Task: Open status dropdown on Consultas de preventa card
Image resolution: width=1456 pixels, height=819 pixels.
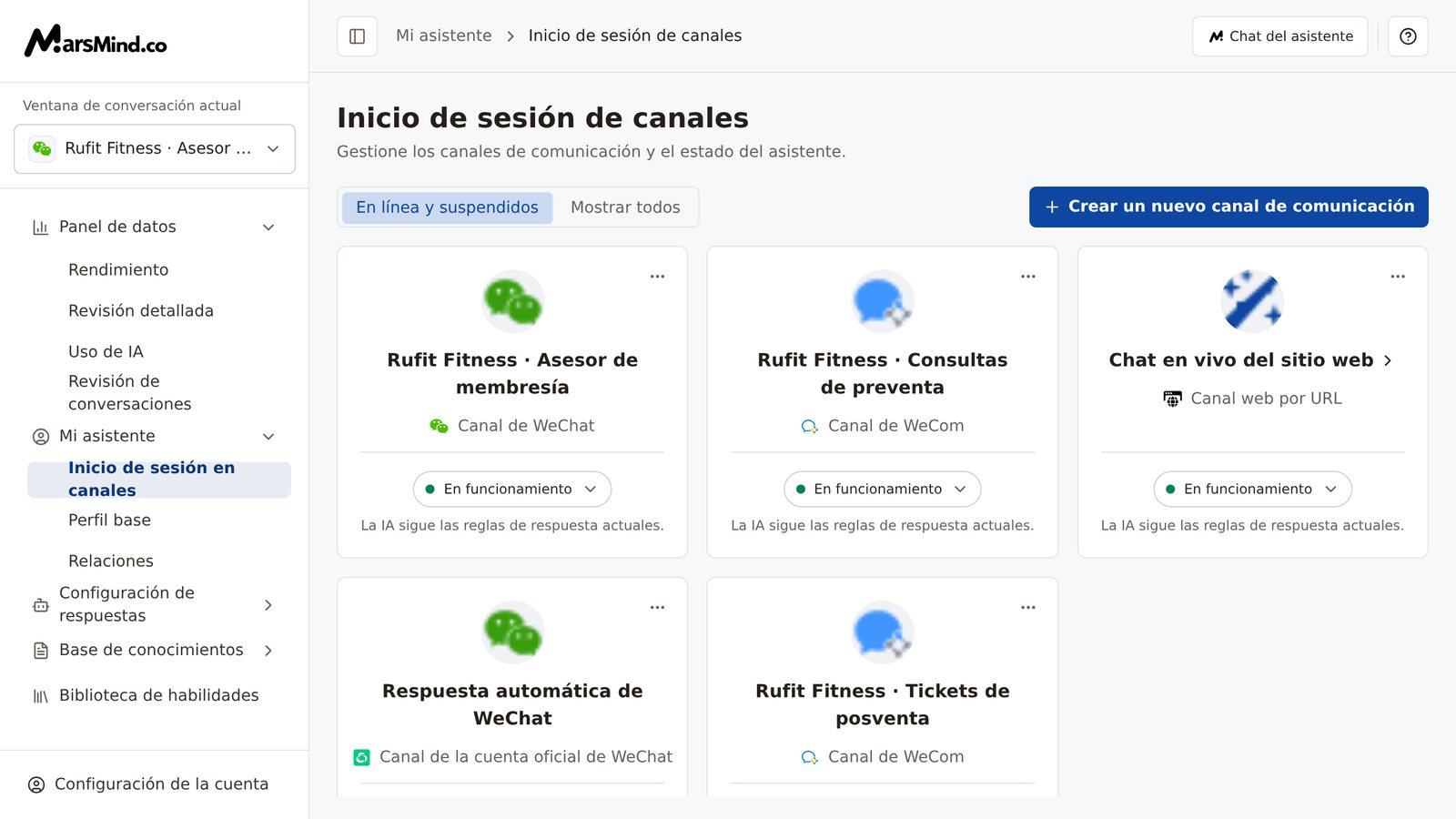Action: tap(883, 489)
